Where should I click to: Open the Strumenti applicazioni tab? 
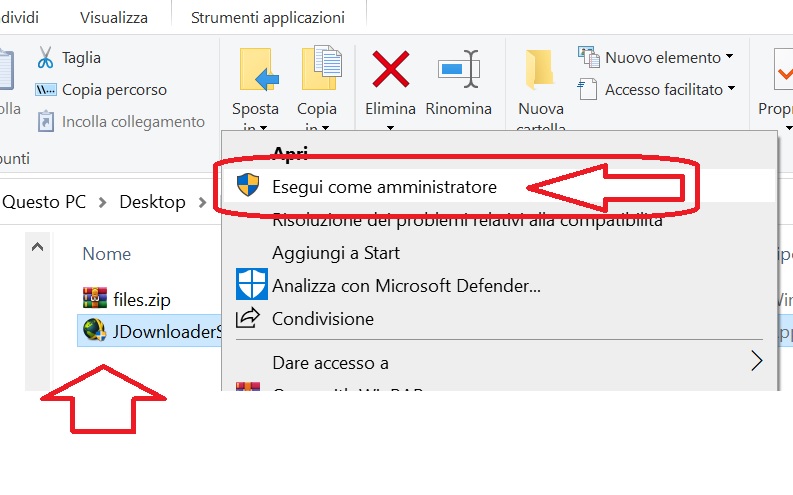coord(268,17)
